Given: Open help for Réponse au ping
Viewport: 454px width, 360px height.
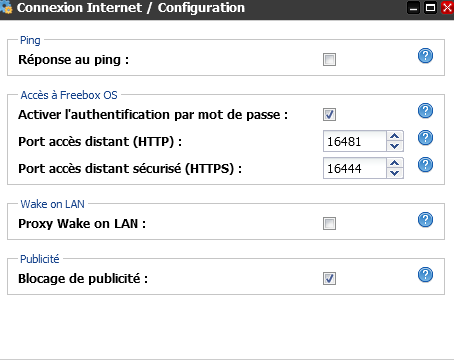Looking at the screenshot, I should point(425,56).
